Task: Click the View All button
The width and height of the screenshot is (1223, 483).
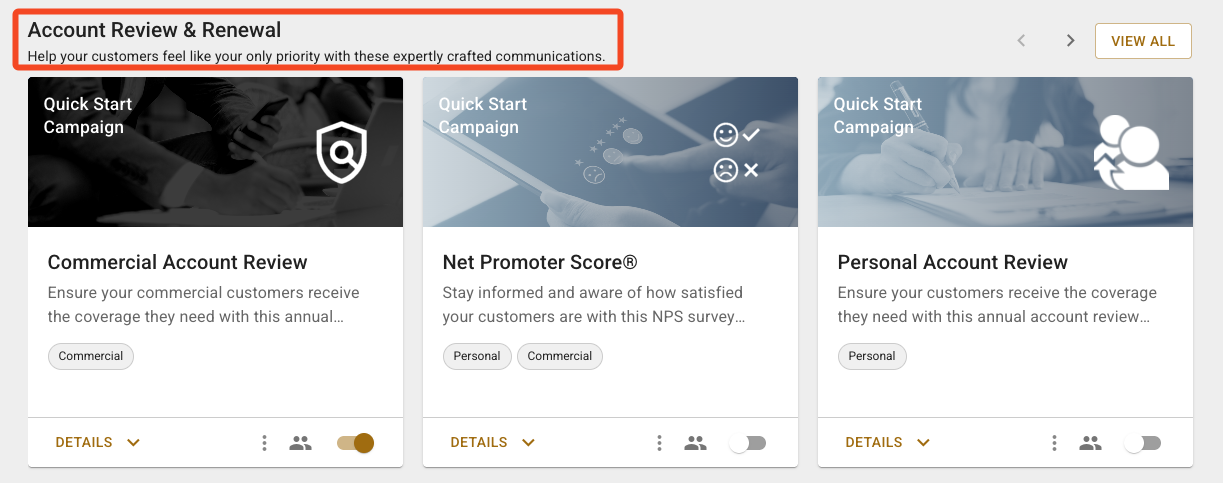Action: (1143, 41)
